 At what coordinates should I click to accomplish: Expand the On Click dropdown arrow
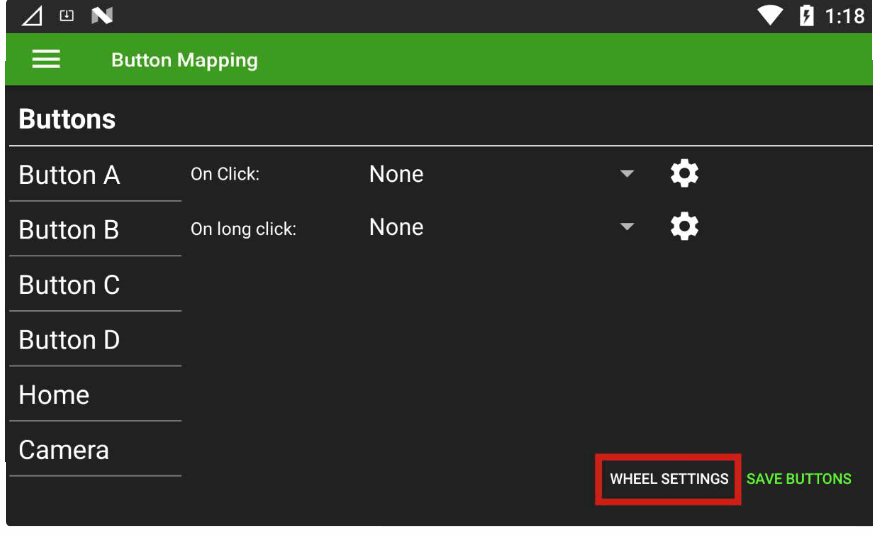pos(627,174)
